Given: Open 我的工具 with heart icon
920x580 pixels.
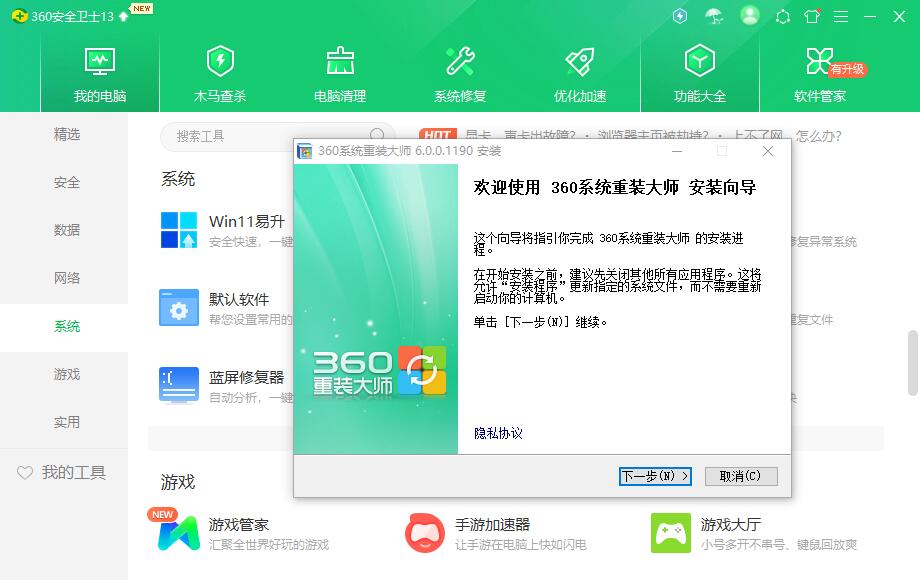Looking at the screenshot, I should 62,473.
